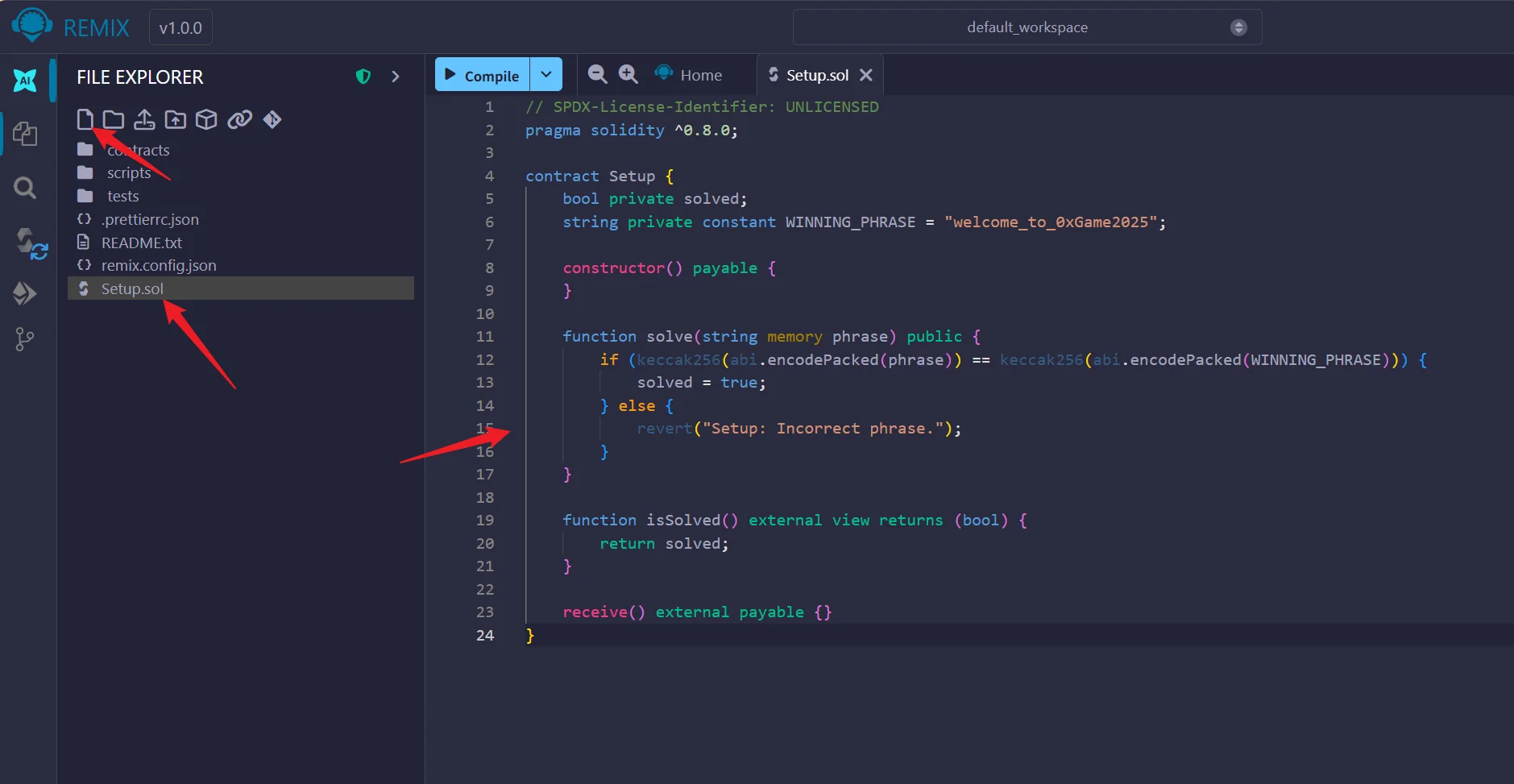Expand the scripts folder

129,173
